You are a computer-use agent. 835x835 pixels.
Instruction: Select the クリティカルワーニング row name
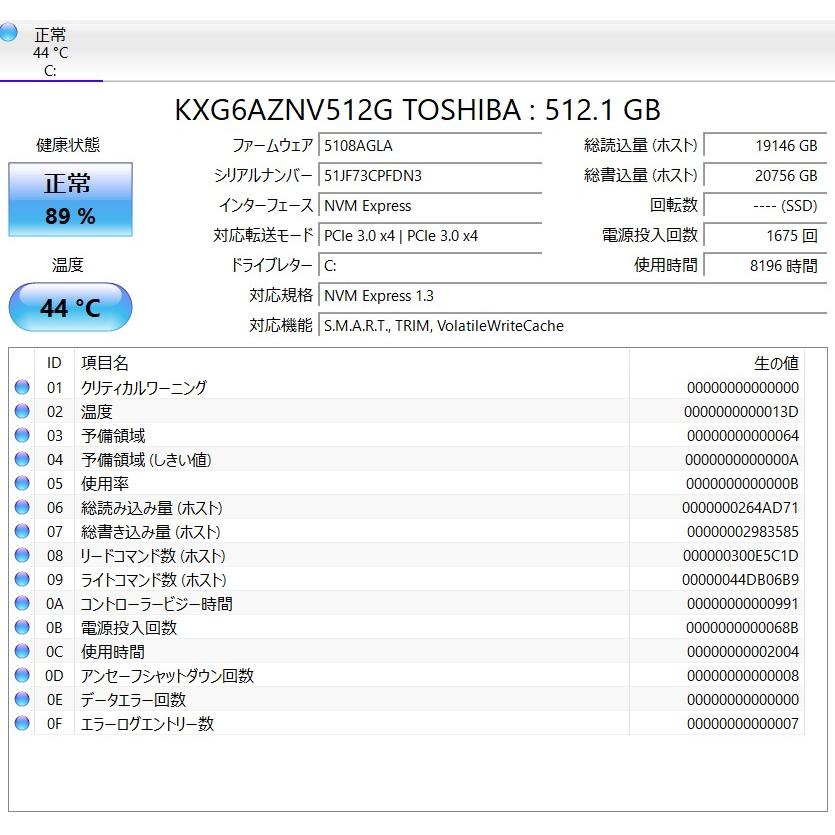144,387
